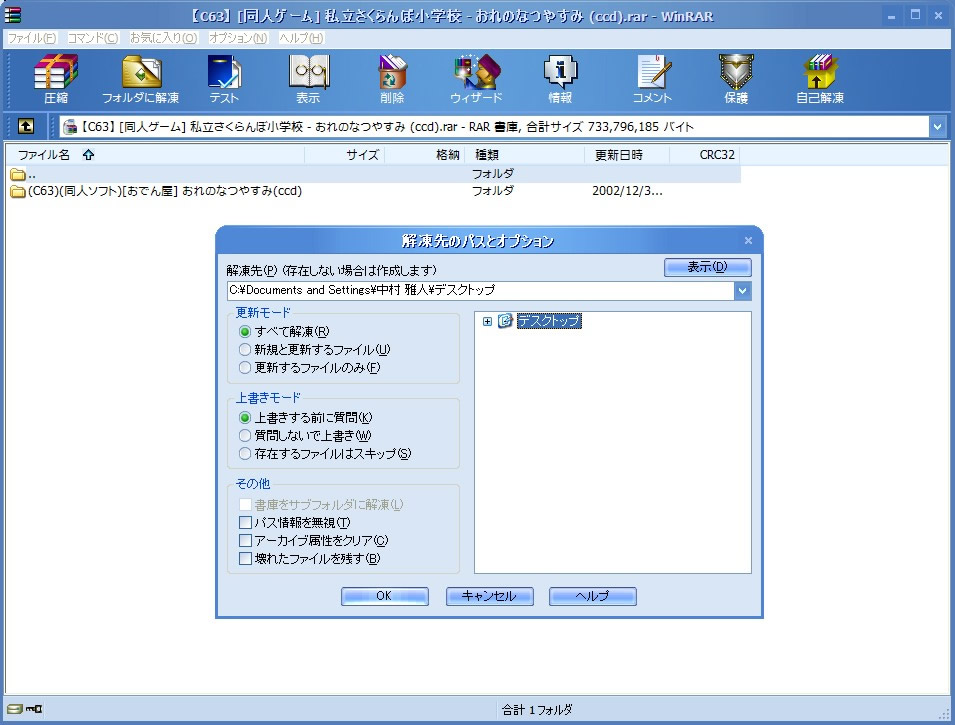
Task: Click the 表示(D) button
Action: [707, 267]
